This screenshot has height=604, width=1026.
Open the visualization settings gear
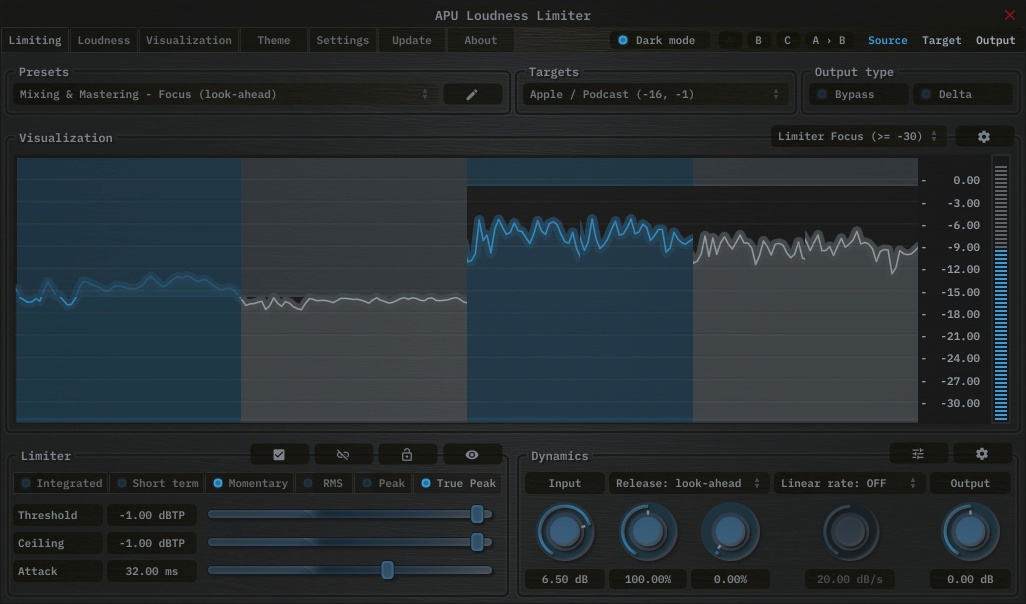pyautogui.click(x=984, y=136)
